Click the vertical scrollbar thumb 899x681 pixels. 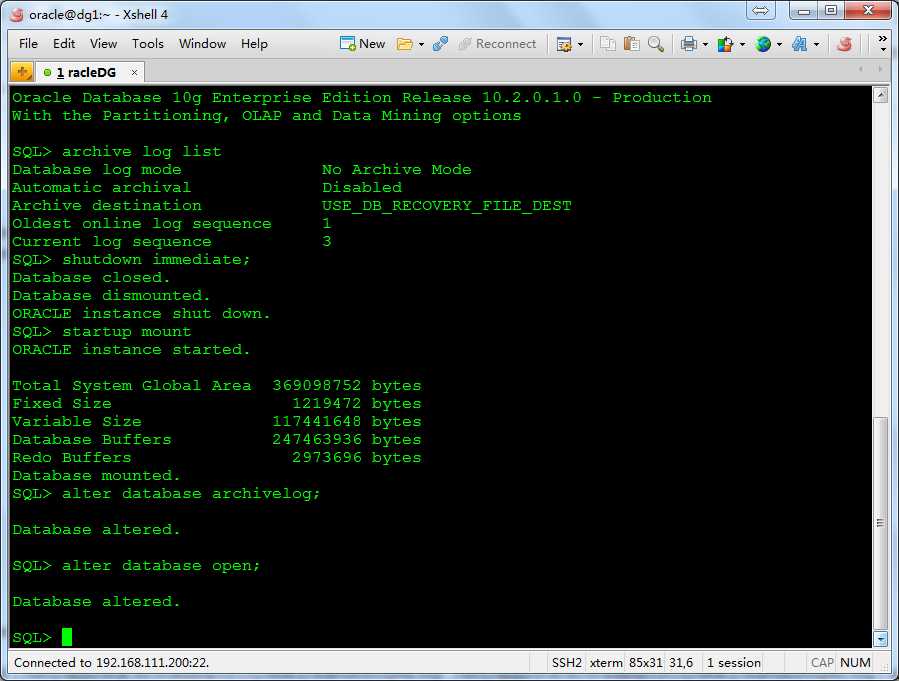coord(881,522)
